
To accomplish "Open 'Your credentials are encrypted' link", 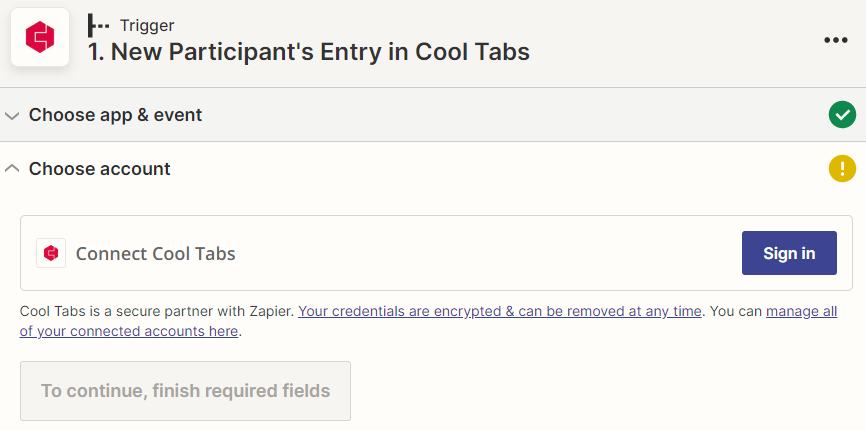I will [x=500, y=311].
